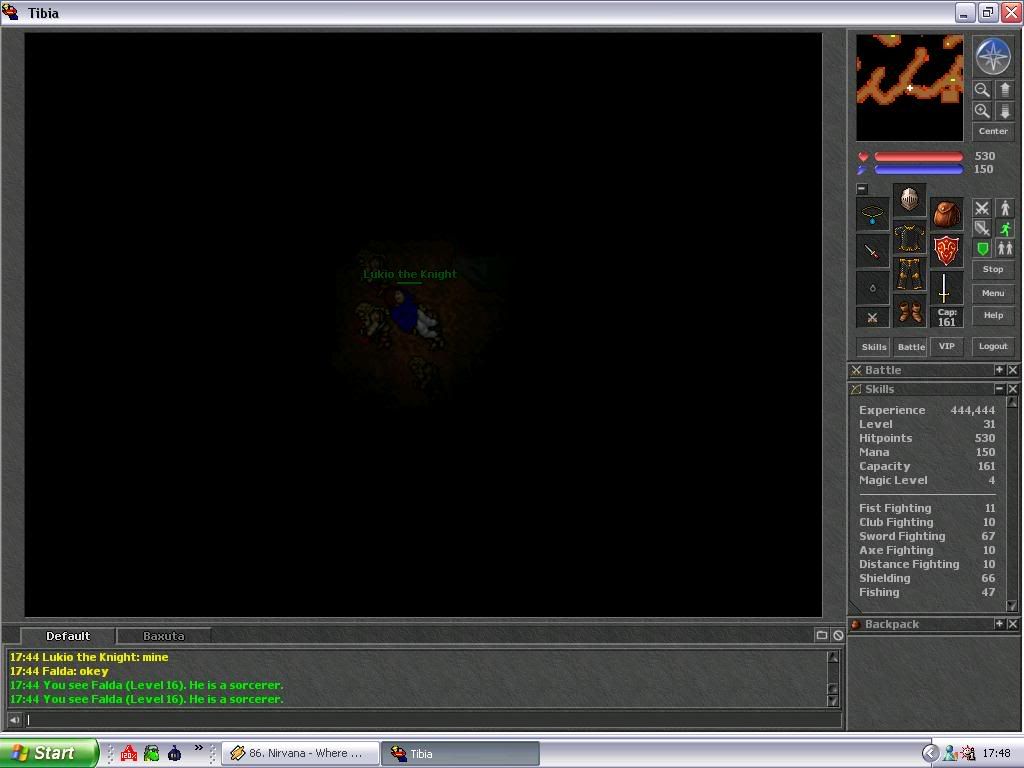Switch to chase opponent mode
The width and height of the screenshot is (1024, 768).
(x=1004, y=228)
